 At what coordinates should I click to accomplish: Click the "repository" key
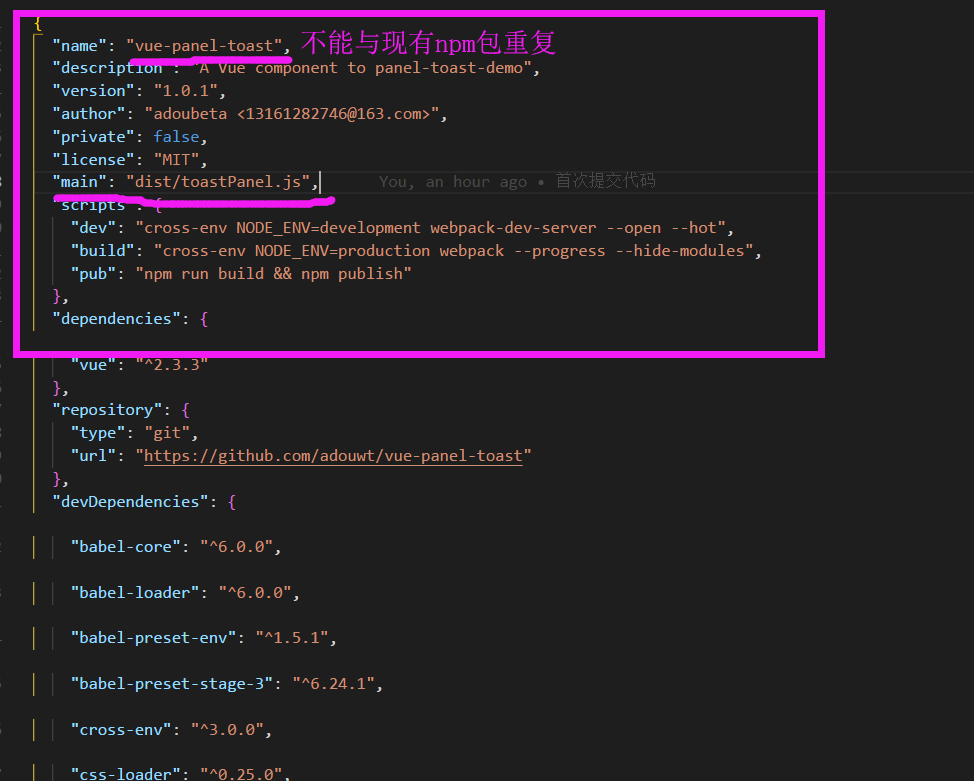click(x=106, y=410)
